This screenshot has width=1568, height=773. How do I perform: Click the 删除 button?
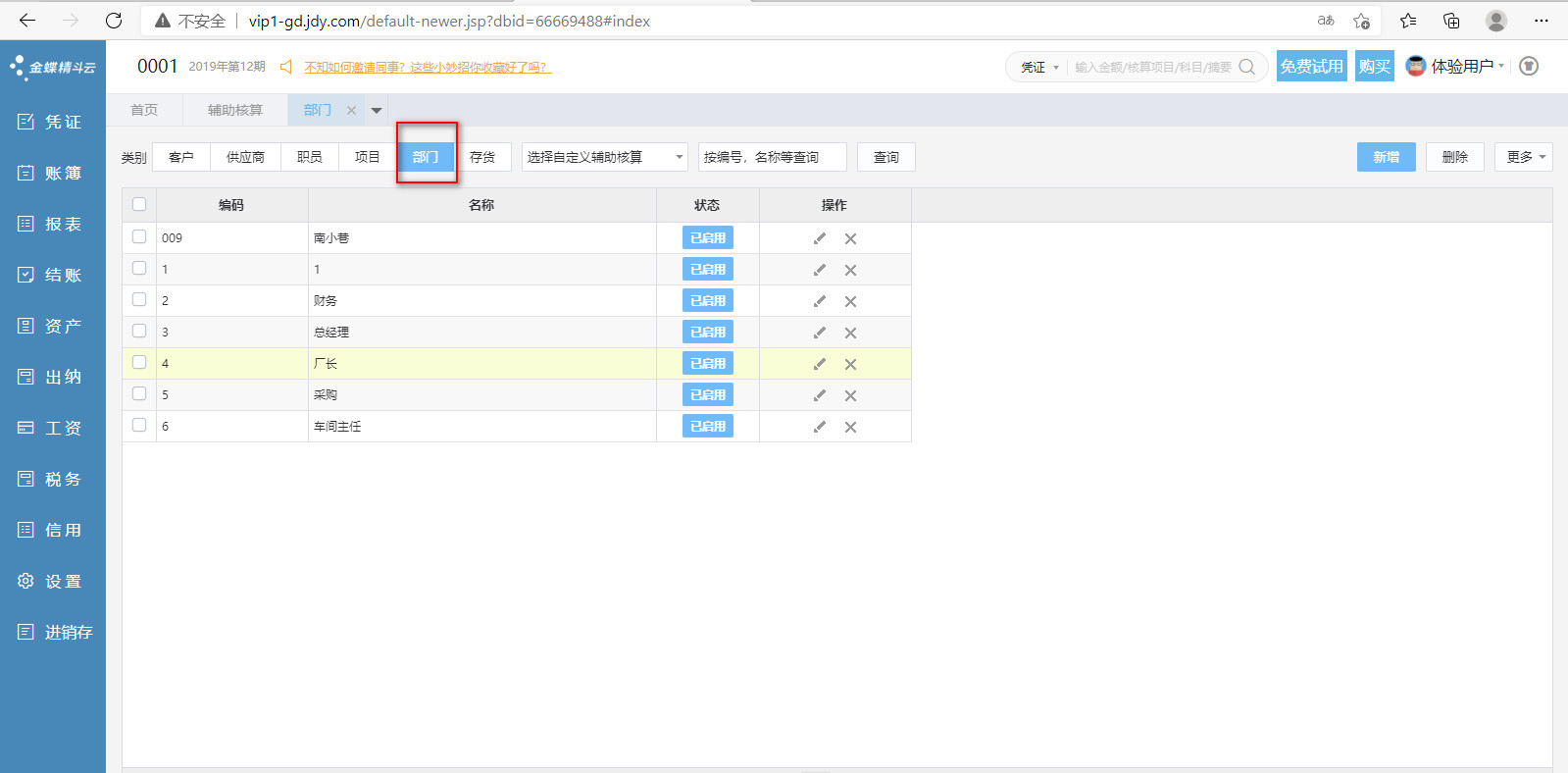1455,157
